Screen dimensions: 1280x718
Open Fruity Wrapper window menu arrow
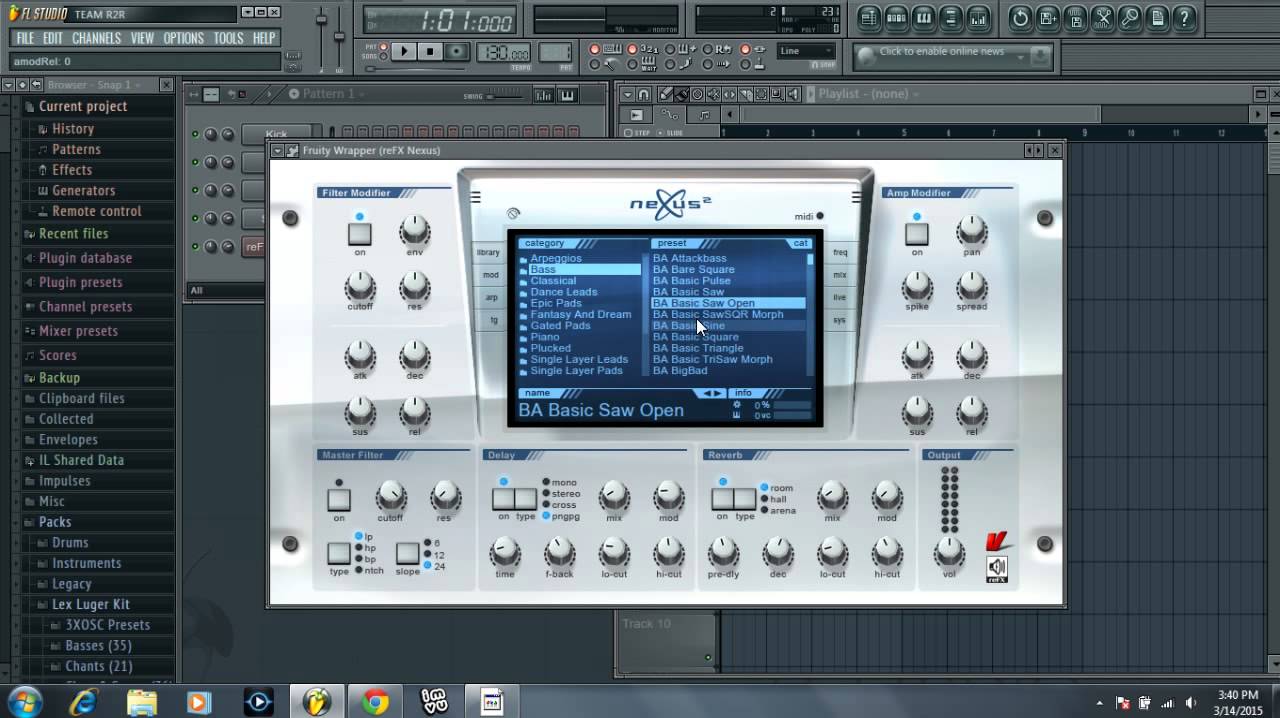(277, 150)
